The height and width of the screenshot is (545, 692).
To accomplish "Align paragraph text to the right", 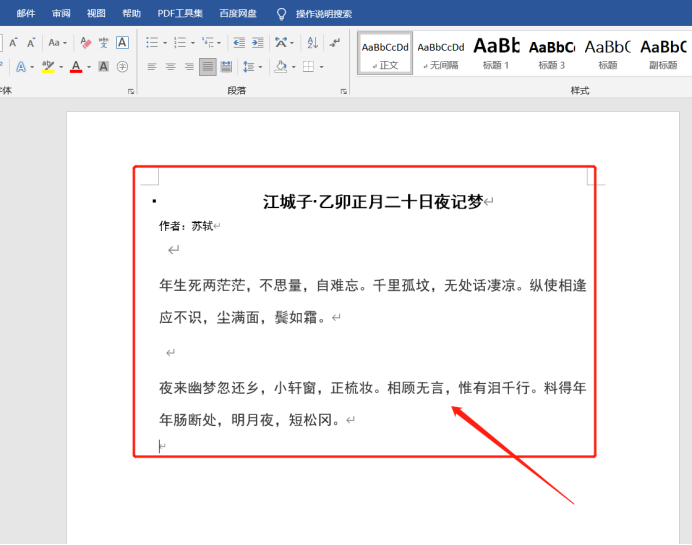I will coord(189,67).
